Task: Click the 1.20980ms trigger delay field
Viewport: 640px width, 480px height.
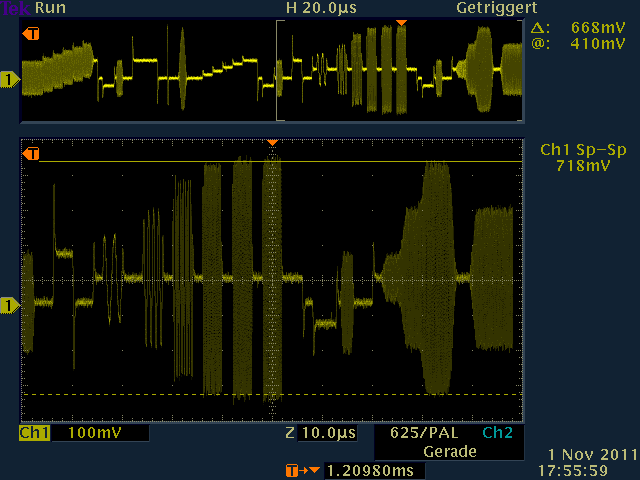Action: point(370,470)
